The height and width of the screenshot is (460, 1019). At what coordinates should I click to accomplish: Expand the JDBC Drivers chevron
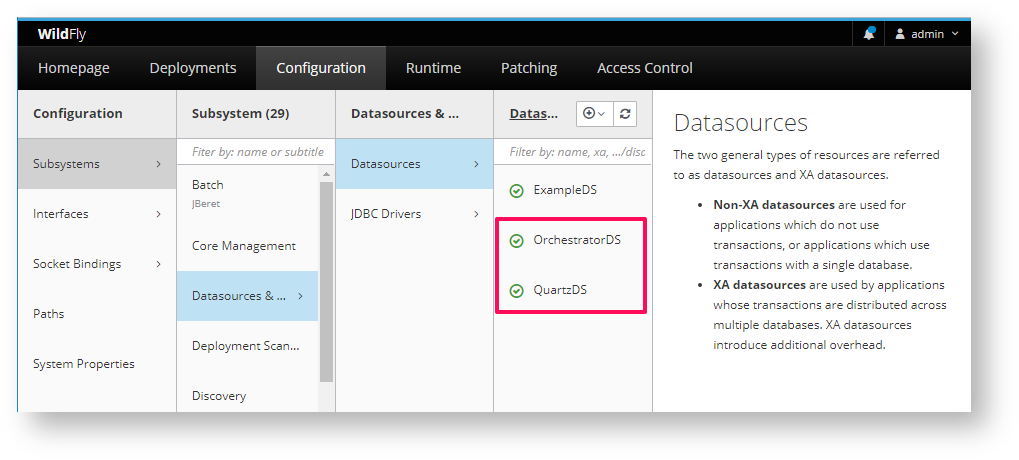click(x=476, y=214)
